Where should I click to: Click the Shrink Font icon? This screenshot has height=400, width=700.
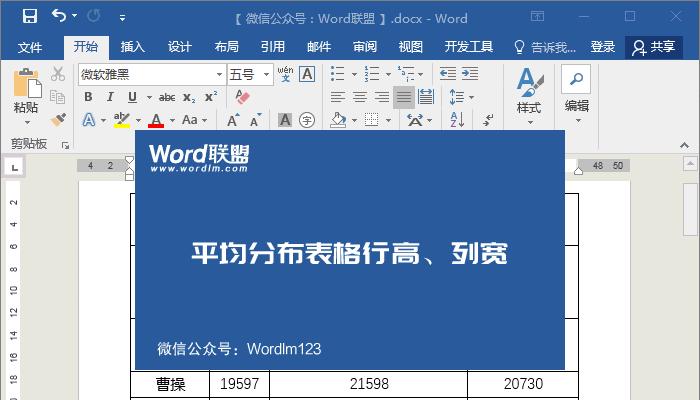coord(255,120)
